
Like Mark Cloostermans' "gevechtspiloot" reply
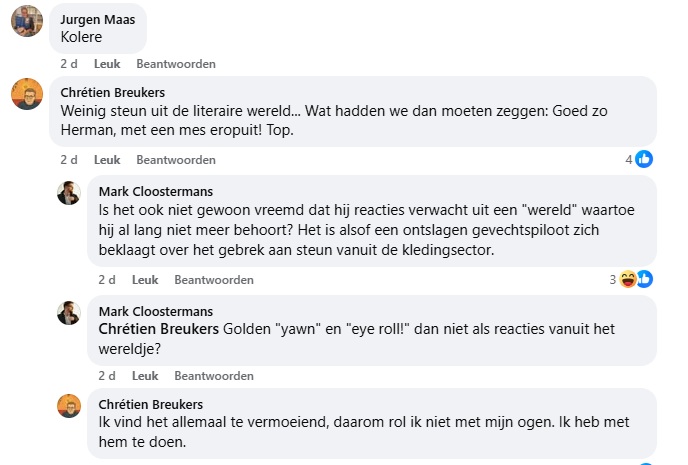[145, 280]
